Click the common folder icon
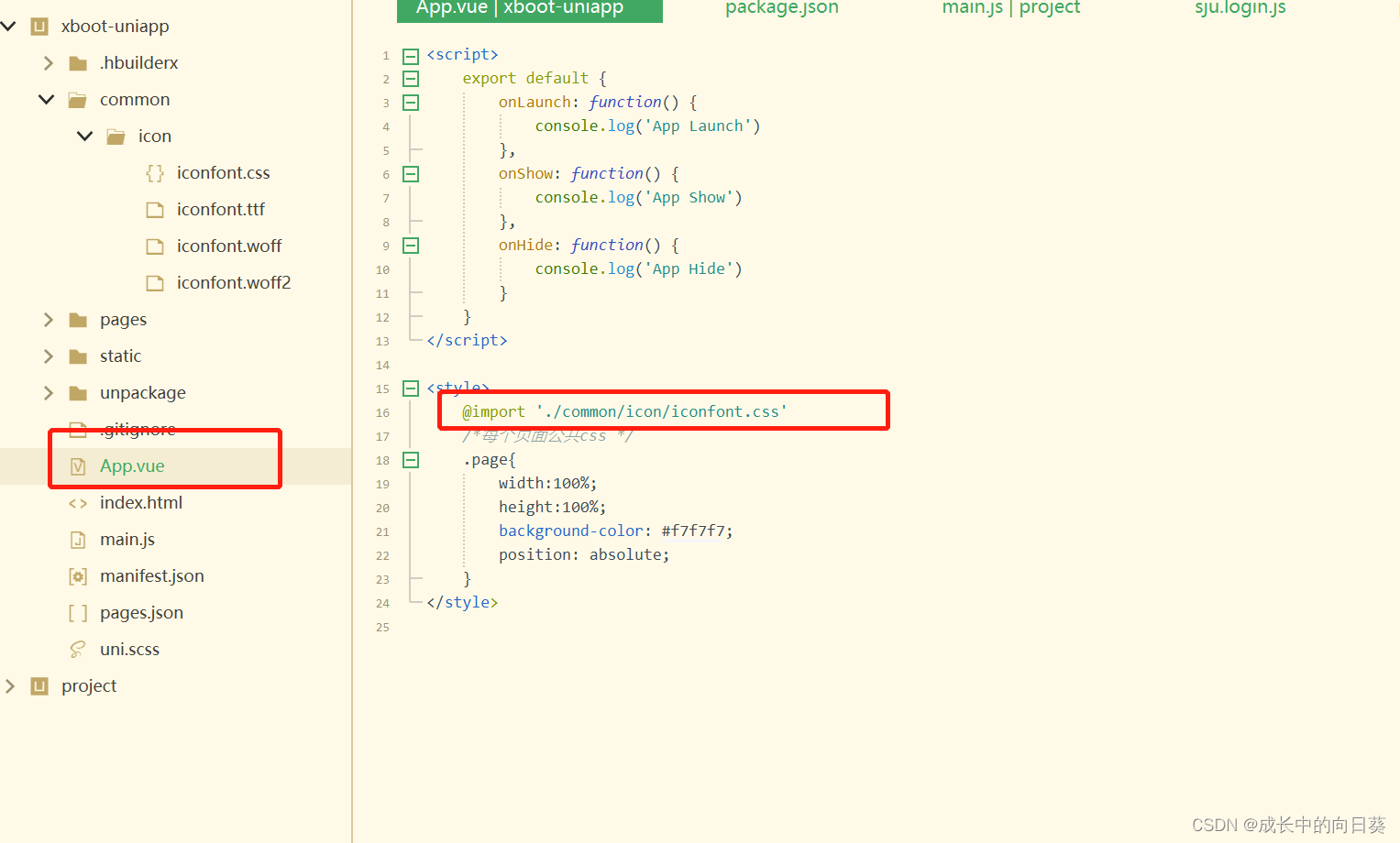Viewport: 1400px width, 843px height. click(x=78, y=100)
